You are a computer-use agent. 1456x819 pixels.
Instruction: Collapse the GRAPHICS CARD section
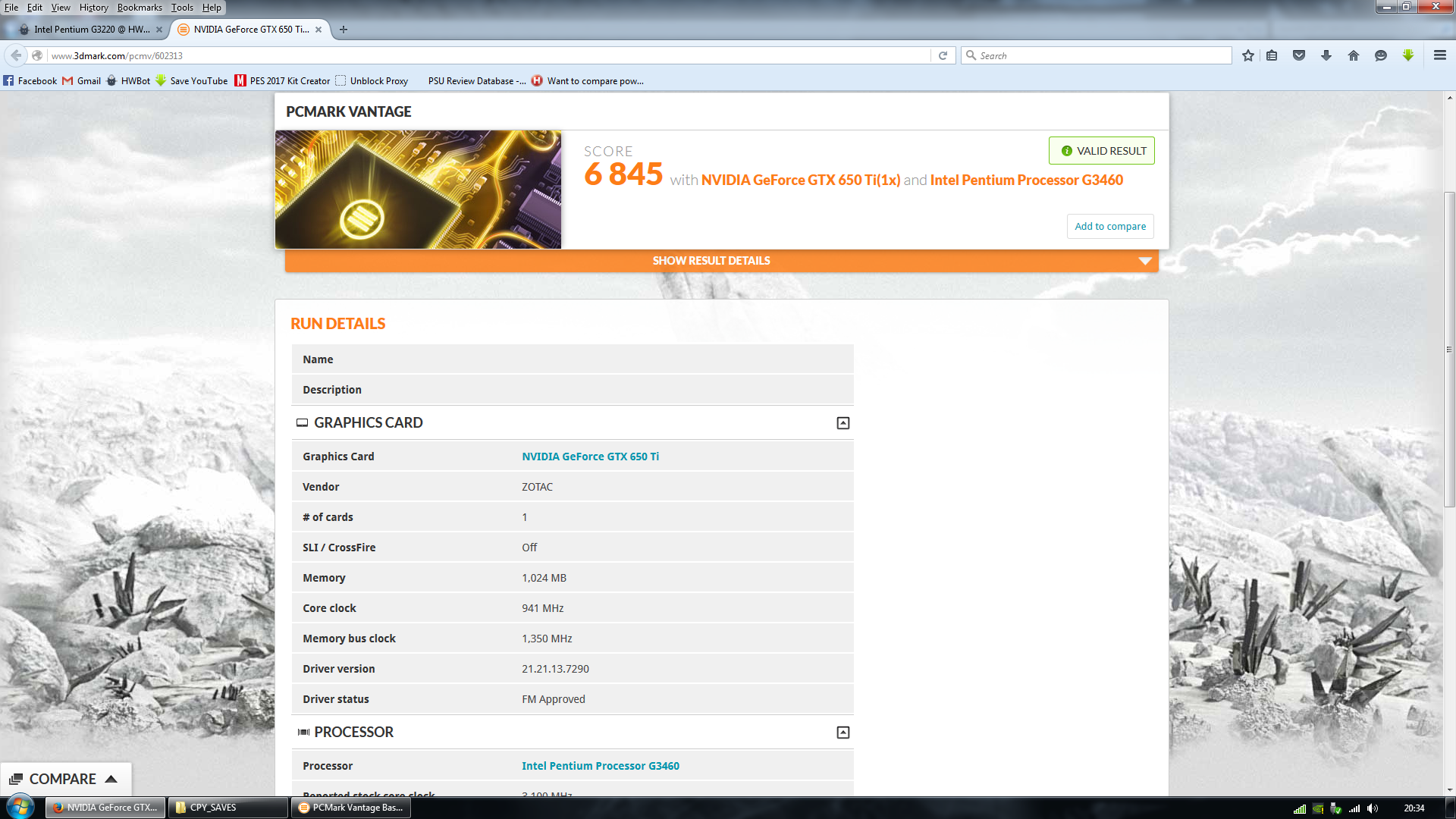click(843, 423)
